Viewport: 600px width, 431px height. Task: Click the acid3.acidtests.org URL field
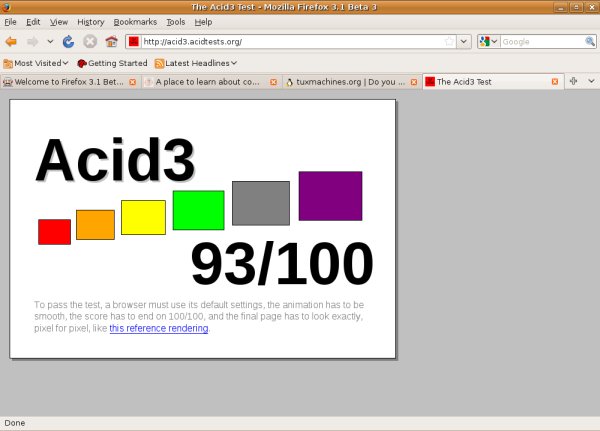click(293, 42)
